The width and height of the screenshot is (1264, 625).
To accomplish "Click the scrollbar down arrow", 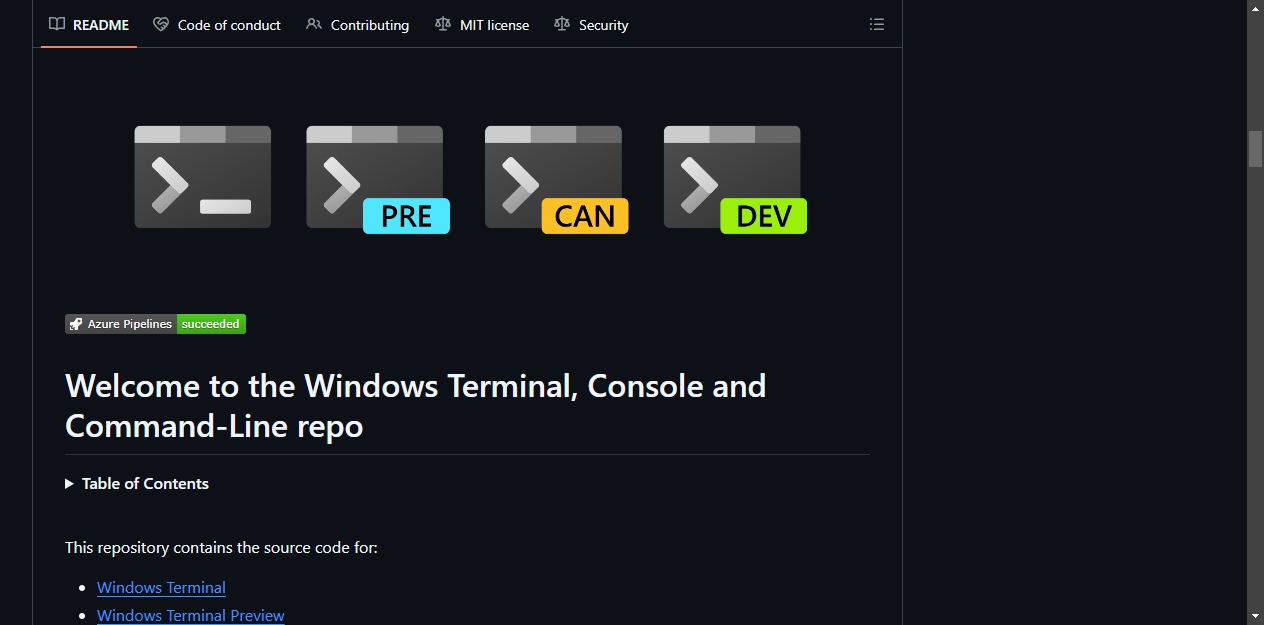I will pyautogui.click(x=1255, y=616).
